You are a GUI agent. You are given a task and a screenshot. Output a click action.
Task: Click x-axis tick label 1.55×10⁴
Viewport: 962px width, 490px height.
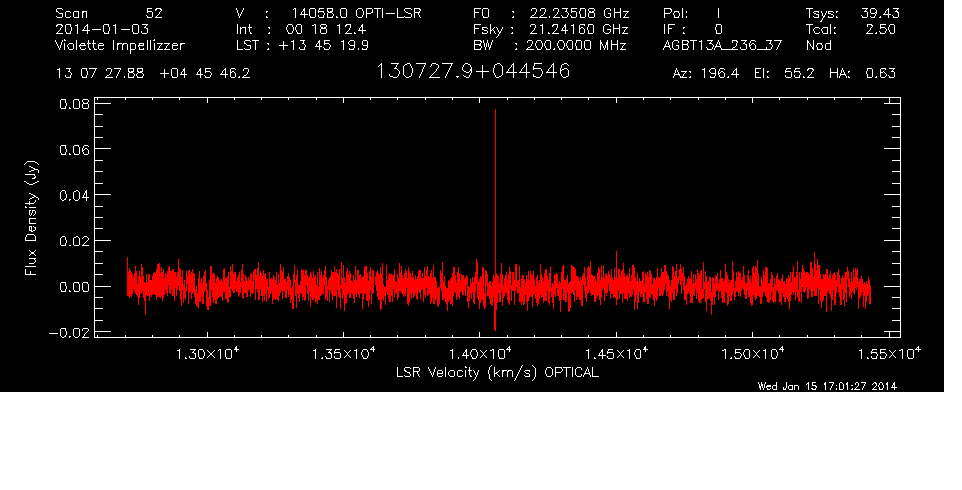(x=888, y=353)
